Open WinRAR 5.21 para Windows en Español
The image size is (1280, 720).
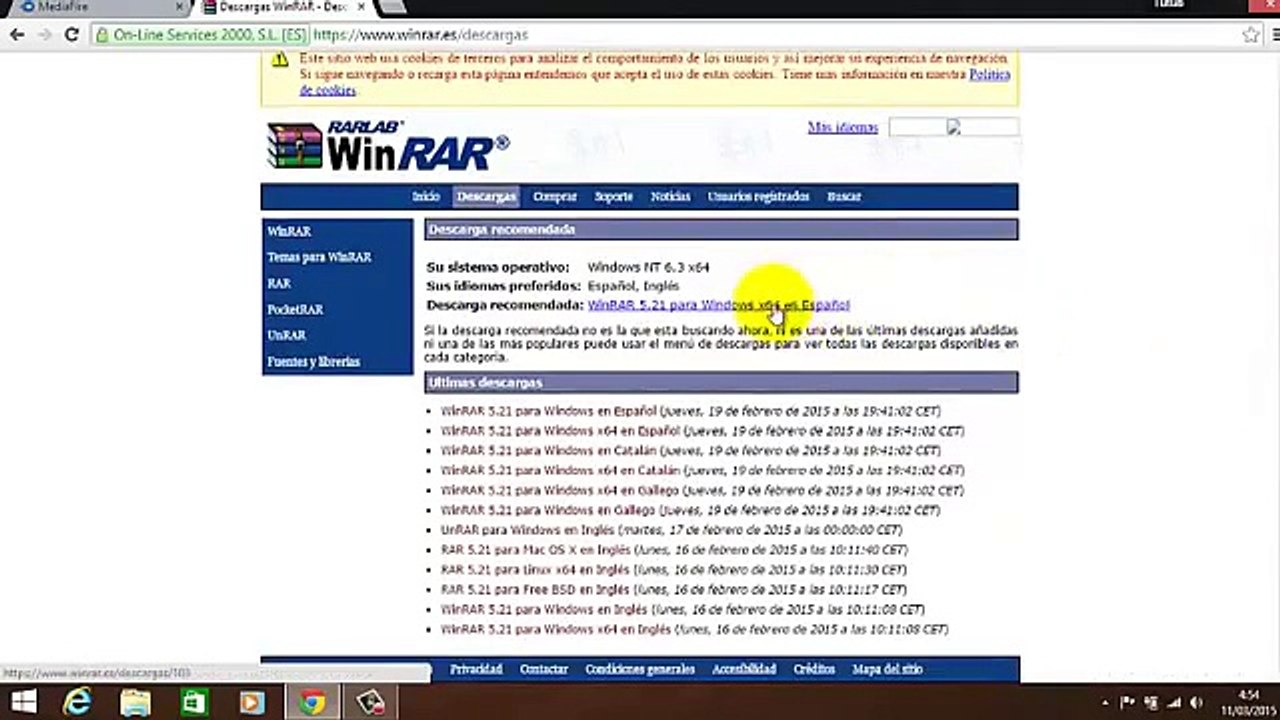click(549, 411)
